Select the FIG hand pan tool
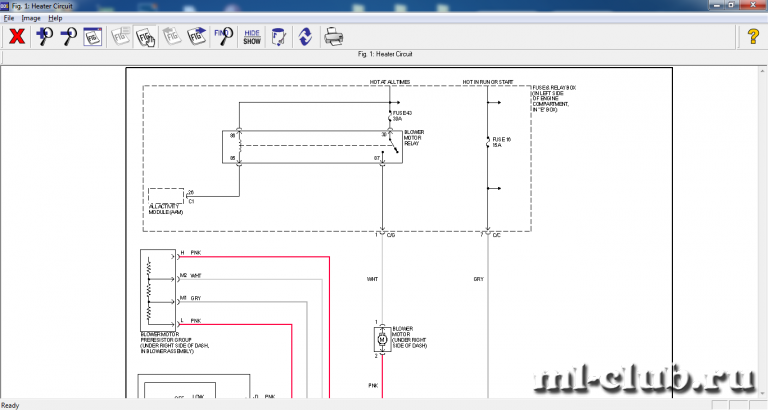 point(146,37)
